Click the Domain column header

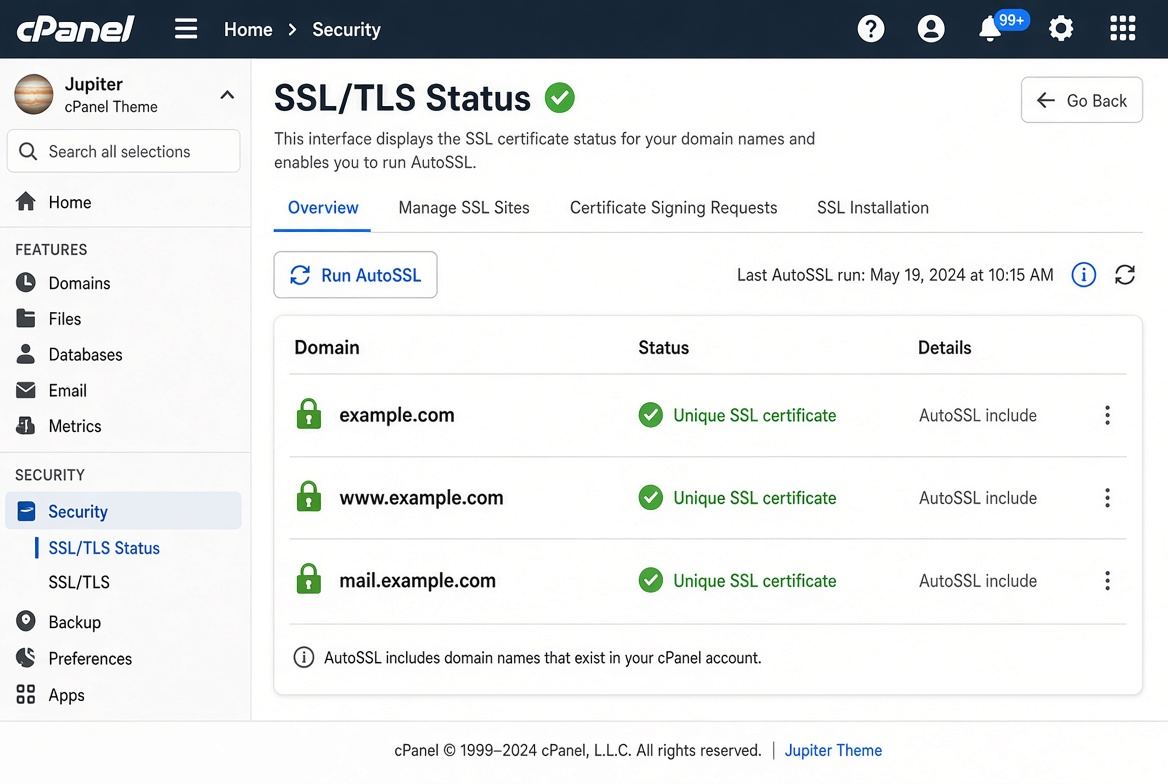[x=327, y=347]
